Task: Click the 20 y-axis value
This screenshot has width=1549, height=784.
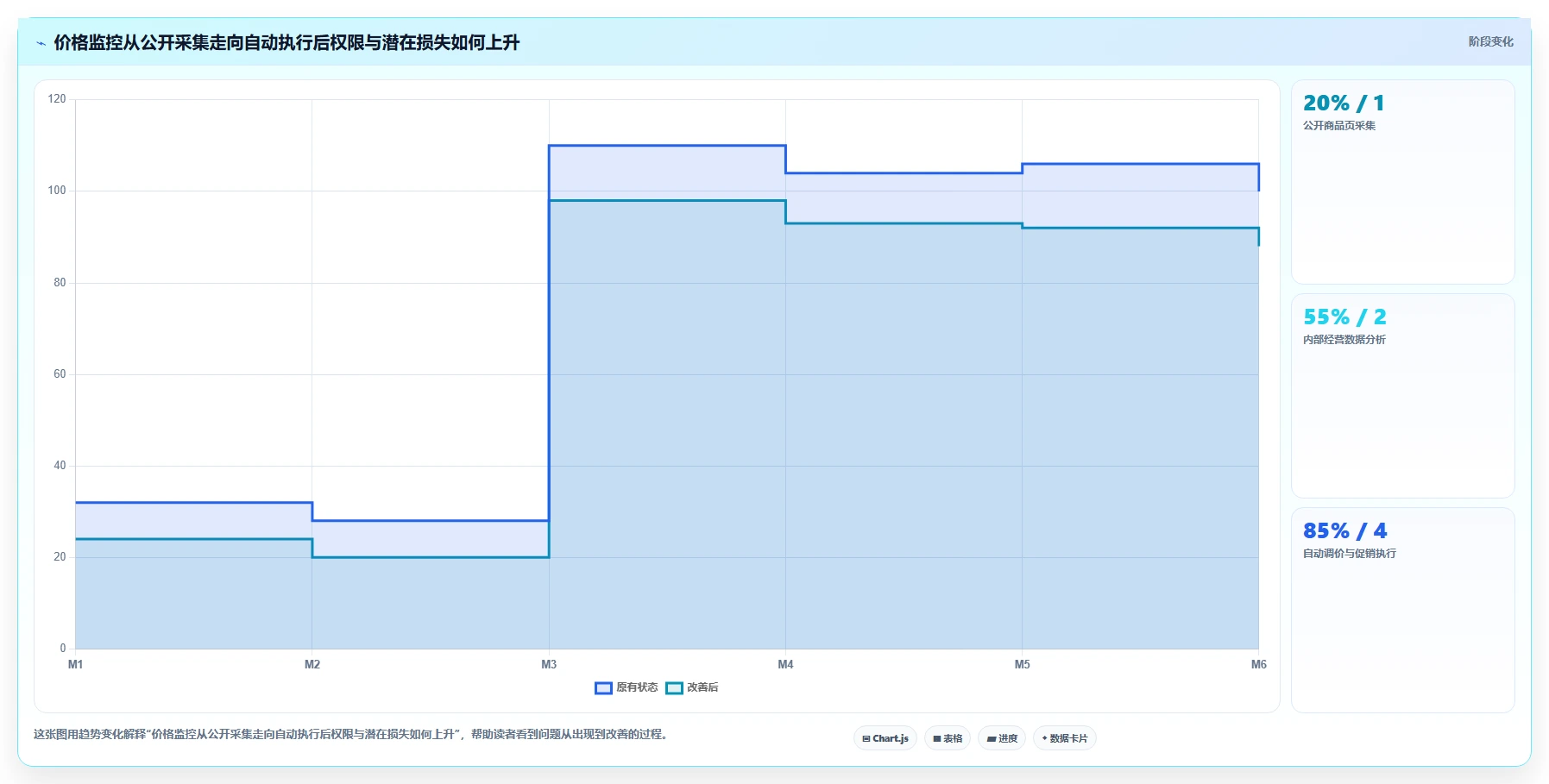Action: (x=60, y=556)
